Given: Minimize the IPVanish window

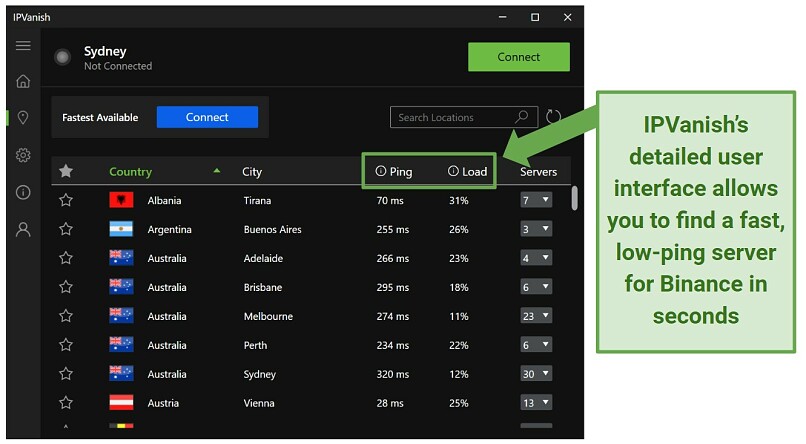Looking at the screenshot, I should tap(503, 17).
